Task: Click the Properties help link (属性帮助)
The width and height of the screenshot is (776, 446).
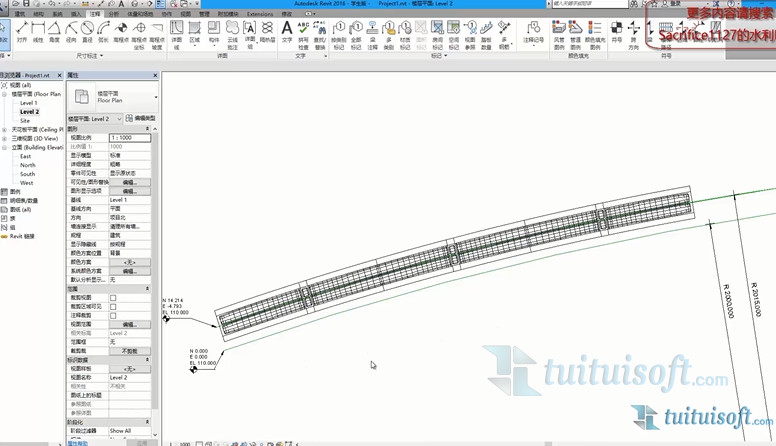Action: pyautogui.click(x=78, y=442)
